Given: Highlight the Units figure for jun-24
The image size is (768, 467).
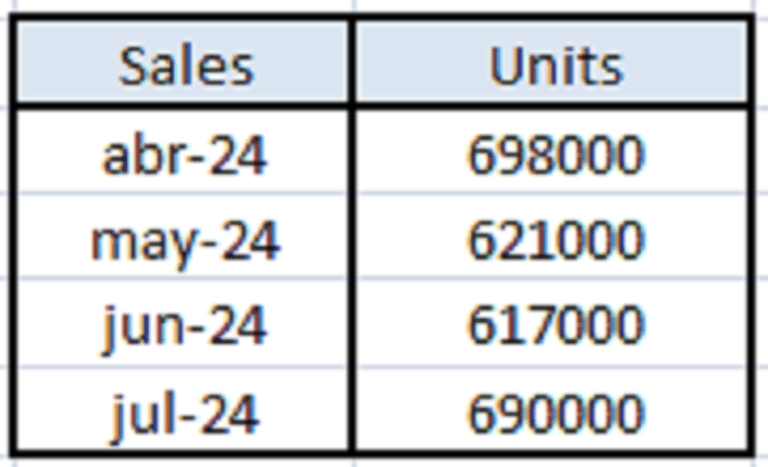Looking at the screenshot, I should (555, 327).
